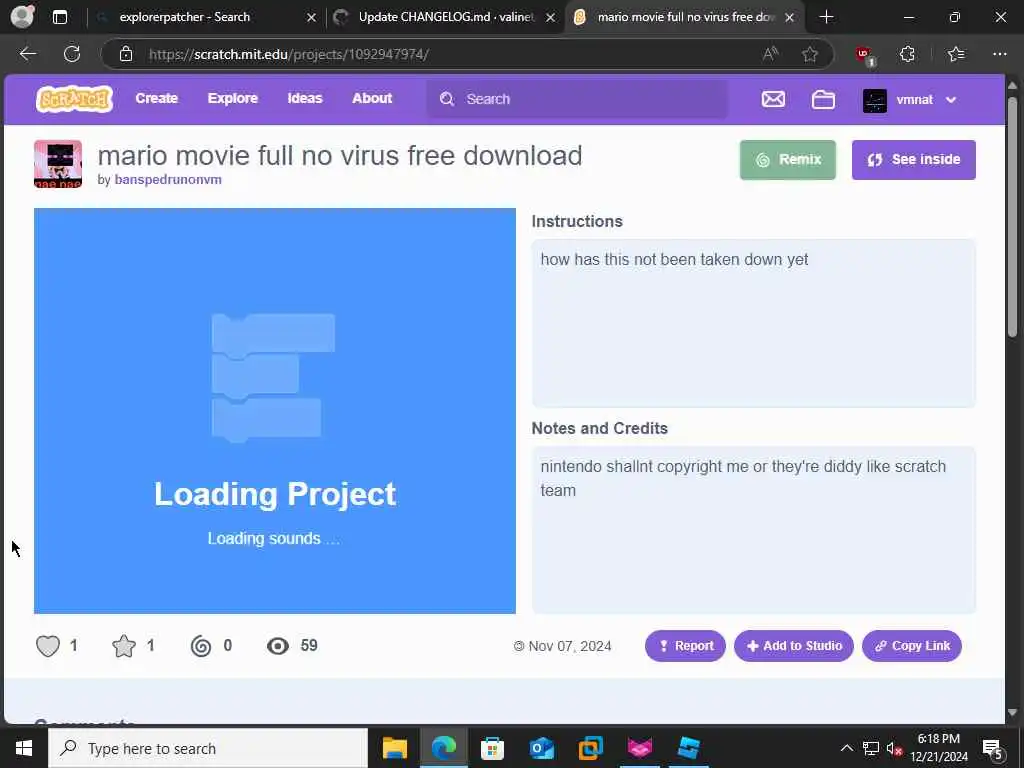Click the vmnat profile avatar

[874, 100]
